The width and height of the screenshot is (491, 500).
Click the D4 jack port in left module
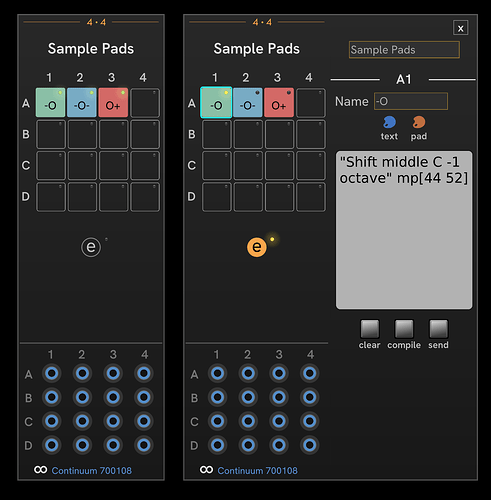(144, 445)
